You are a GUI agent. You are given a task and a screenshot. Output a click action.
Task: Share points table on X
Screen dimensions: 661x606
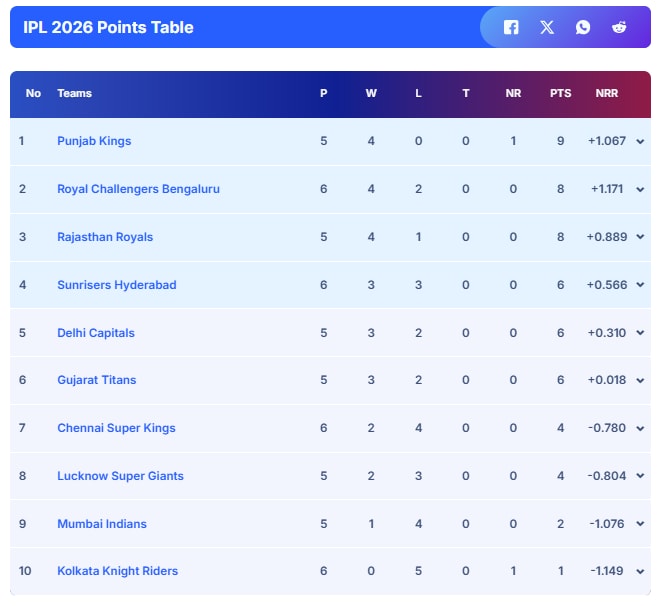(547, 28)
